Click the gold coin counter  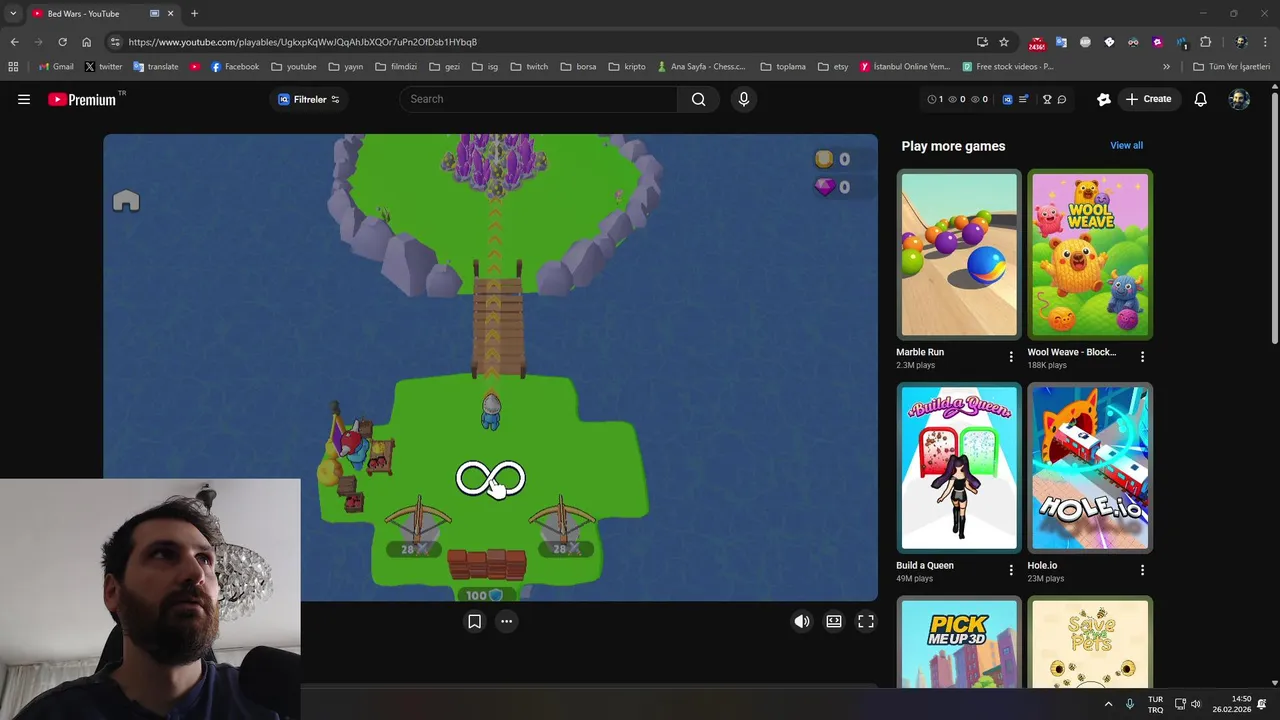(832, 159)
